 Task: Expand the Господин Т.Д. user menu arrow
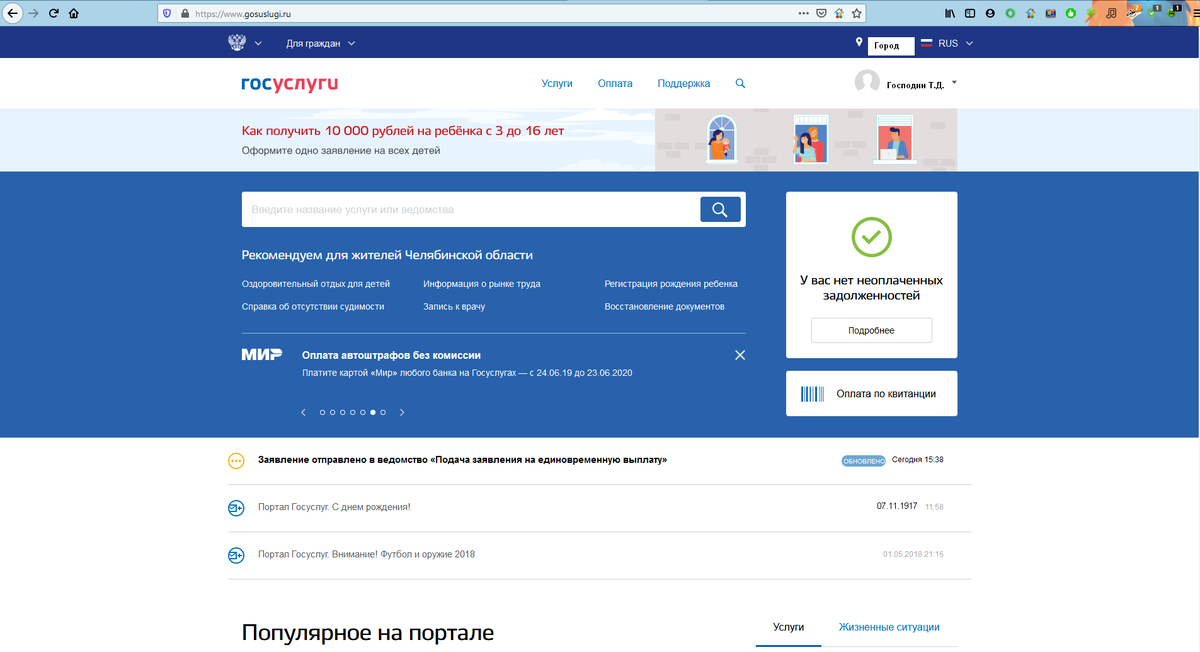pyautogui.click(x=954, y=82)
